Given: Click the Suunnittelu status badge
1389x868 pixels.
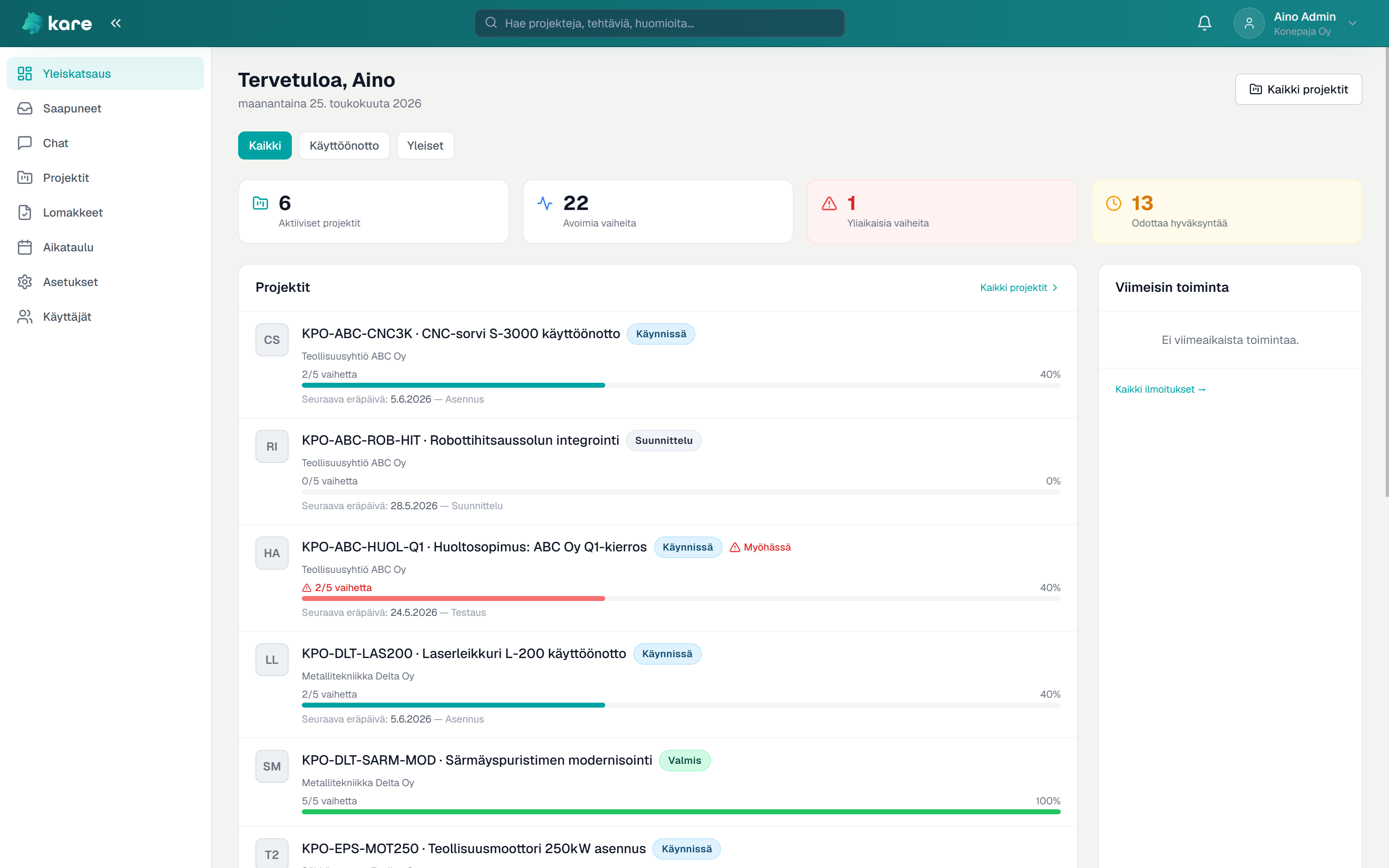Looking at the screenshot, I should pos(663,440).
